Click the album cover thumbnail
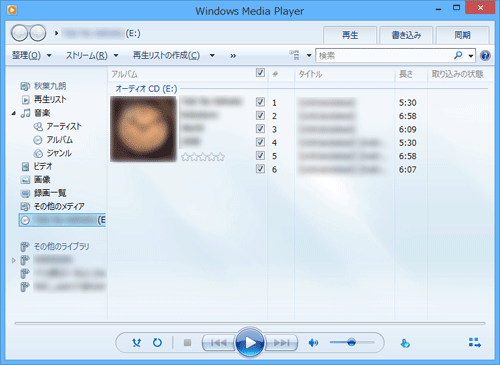 point(143,129)
